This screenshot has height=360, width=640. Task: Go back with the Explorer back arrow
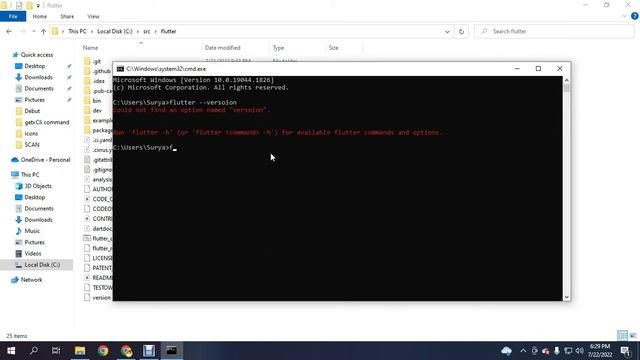point(9,31)
